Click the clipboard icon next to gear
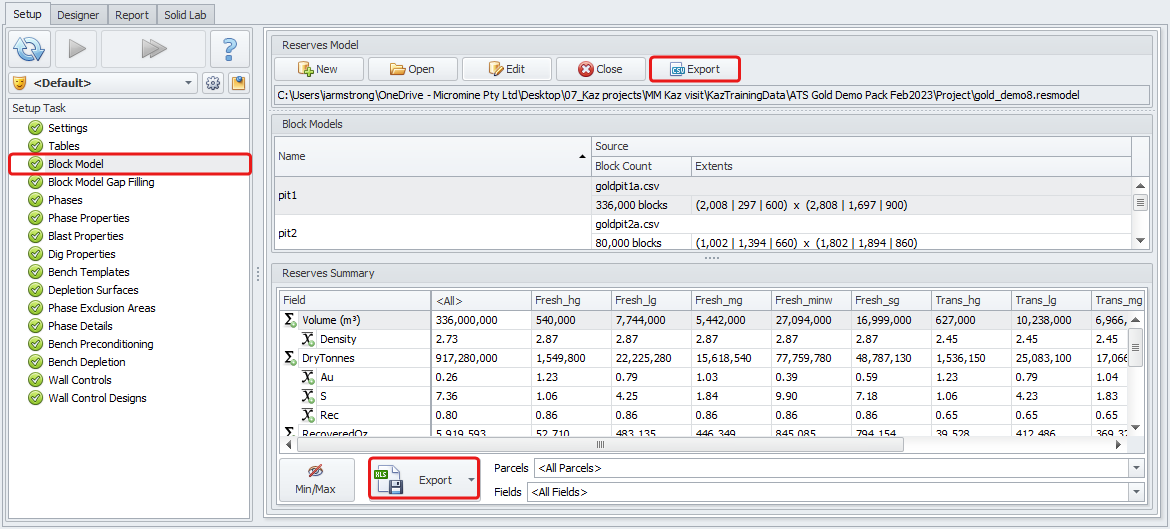The height and width of the screenshot is (529, 1170). point(238,83)
